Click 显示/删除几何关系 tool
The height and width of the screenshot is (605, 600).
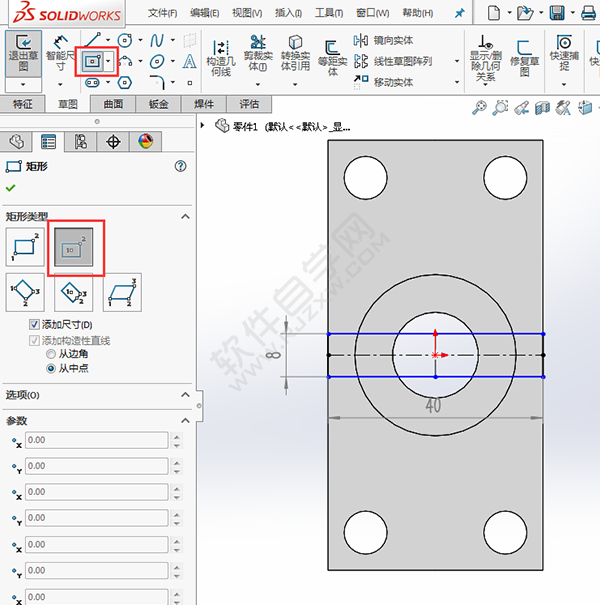[485, 57]
